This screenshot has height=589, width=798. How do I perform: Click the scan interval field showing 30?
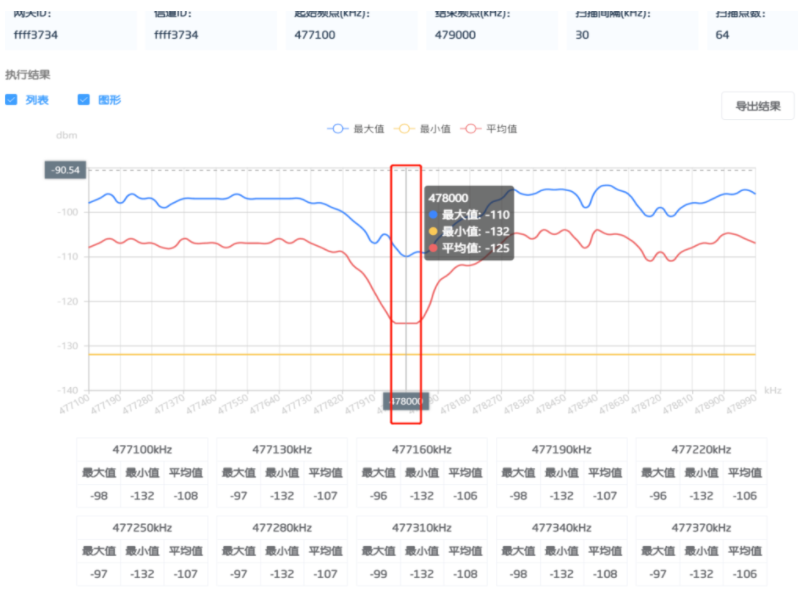click(x=633, y=31)
